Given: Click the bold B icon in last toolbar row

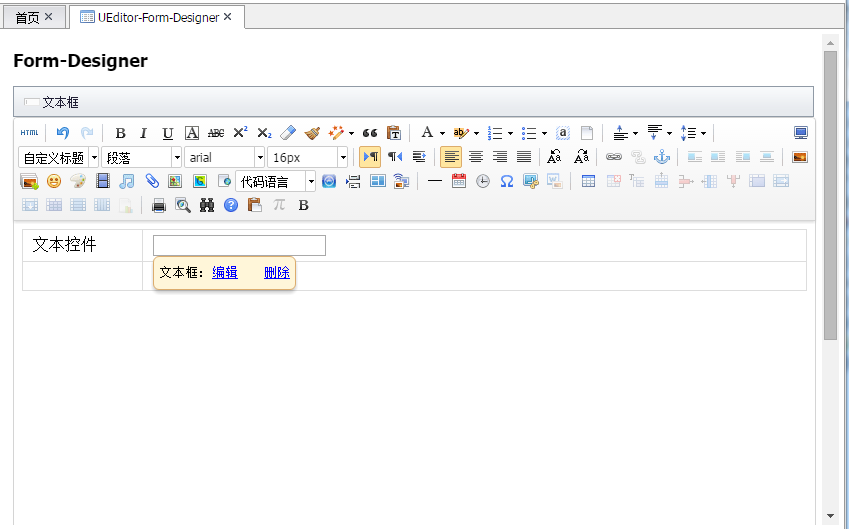Looking at the screenshot, I should (304, 205).
